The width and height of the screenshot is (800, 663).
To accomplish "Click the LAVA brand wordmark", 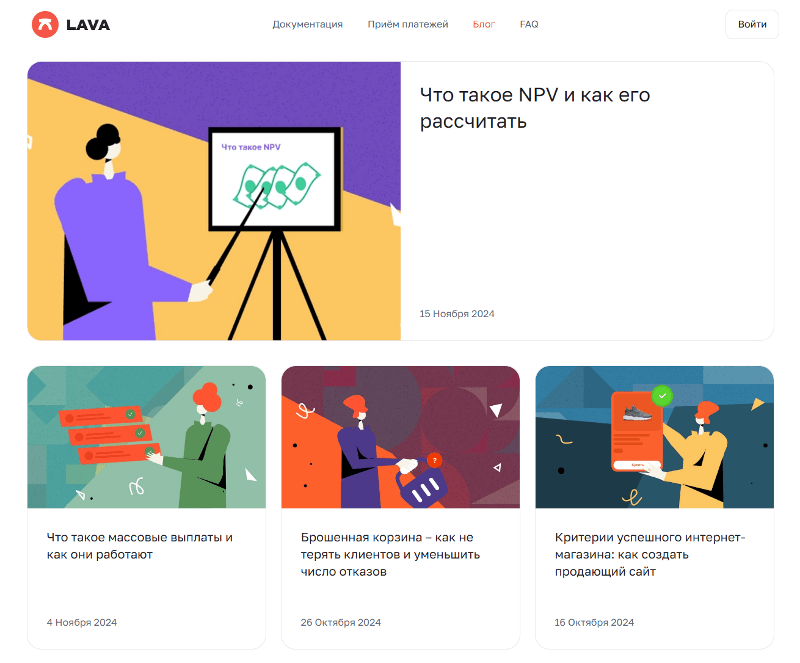I will 88,25.
